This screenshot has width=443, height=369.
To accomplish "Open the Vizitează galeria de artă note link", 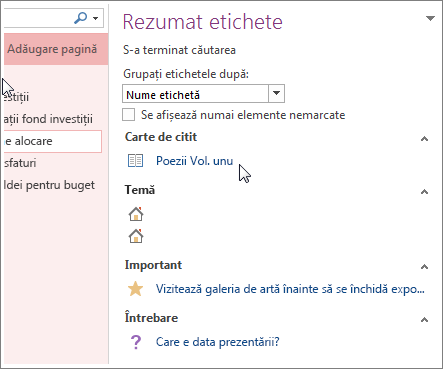I will (x=290, y=289).
